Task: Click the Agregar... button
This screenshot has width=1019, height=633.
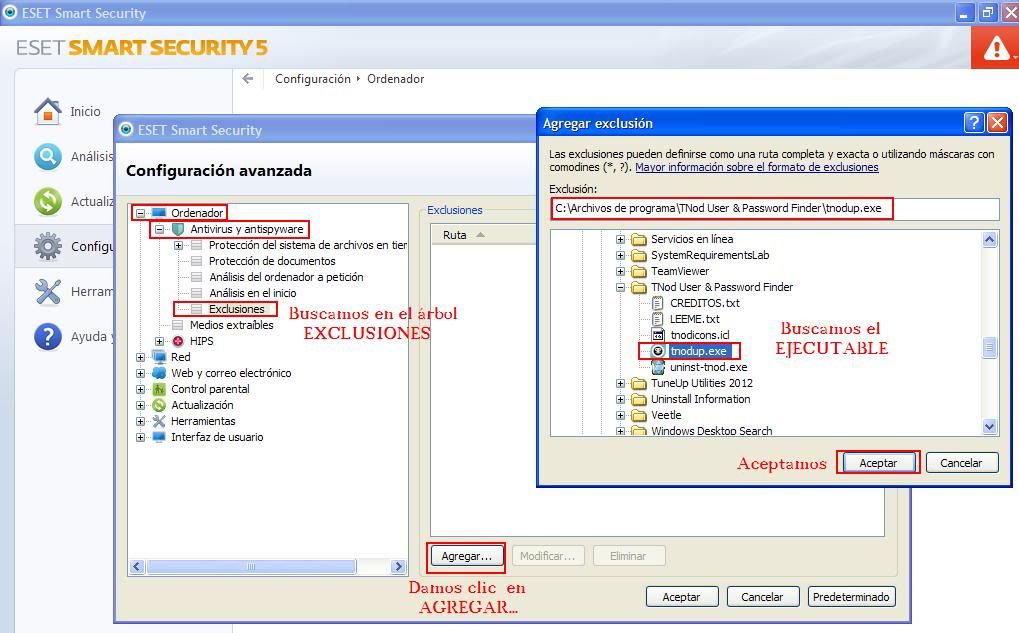Action: [x=466, y=556]
